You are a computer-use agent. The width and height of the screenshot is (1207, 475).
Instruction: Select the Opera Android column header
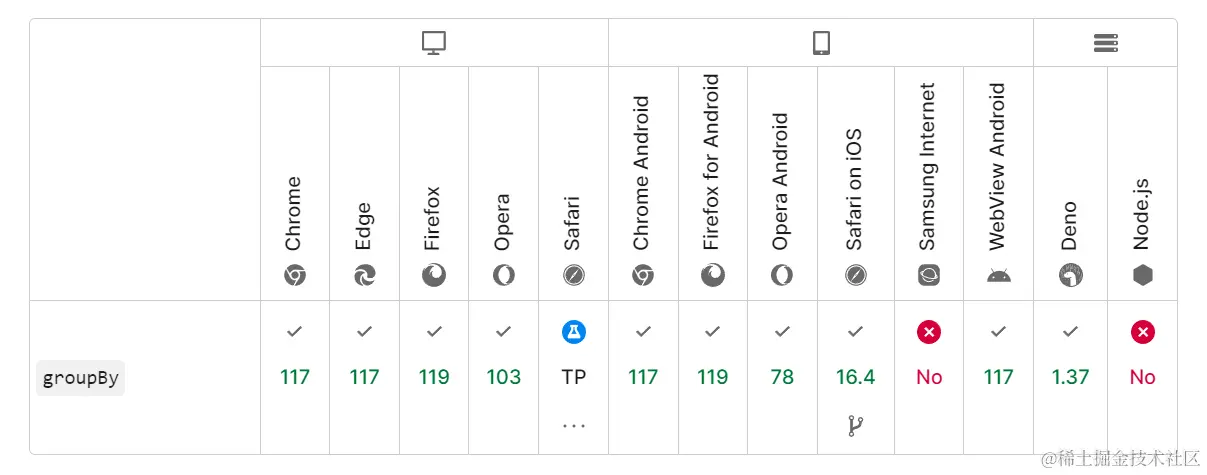pyautogui.click(x=782, y=180)
